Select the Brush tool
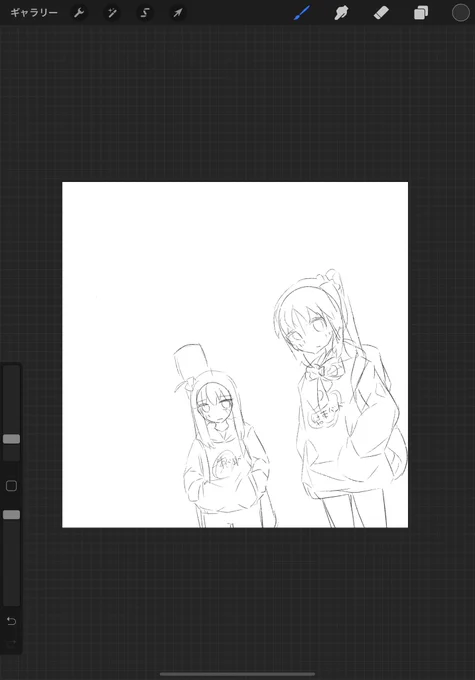The image size is (475, 680). click(x=302, y=13)
